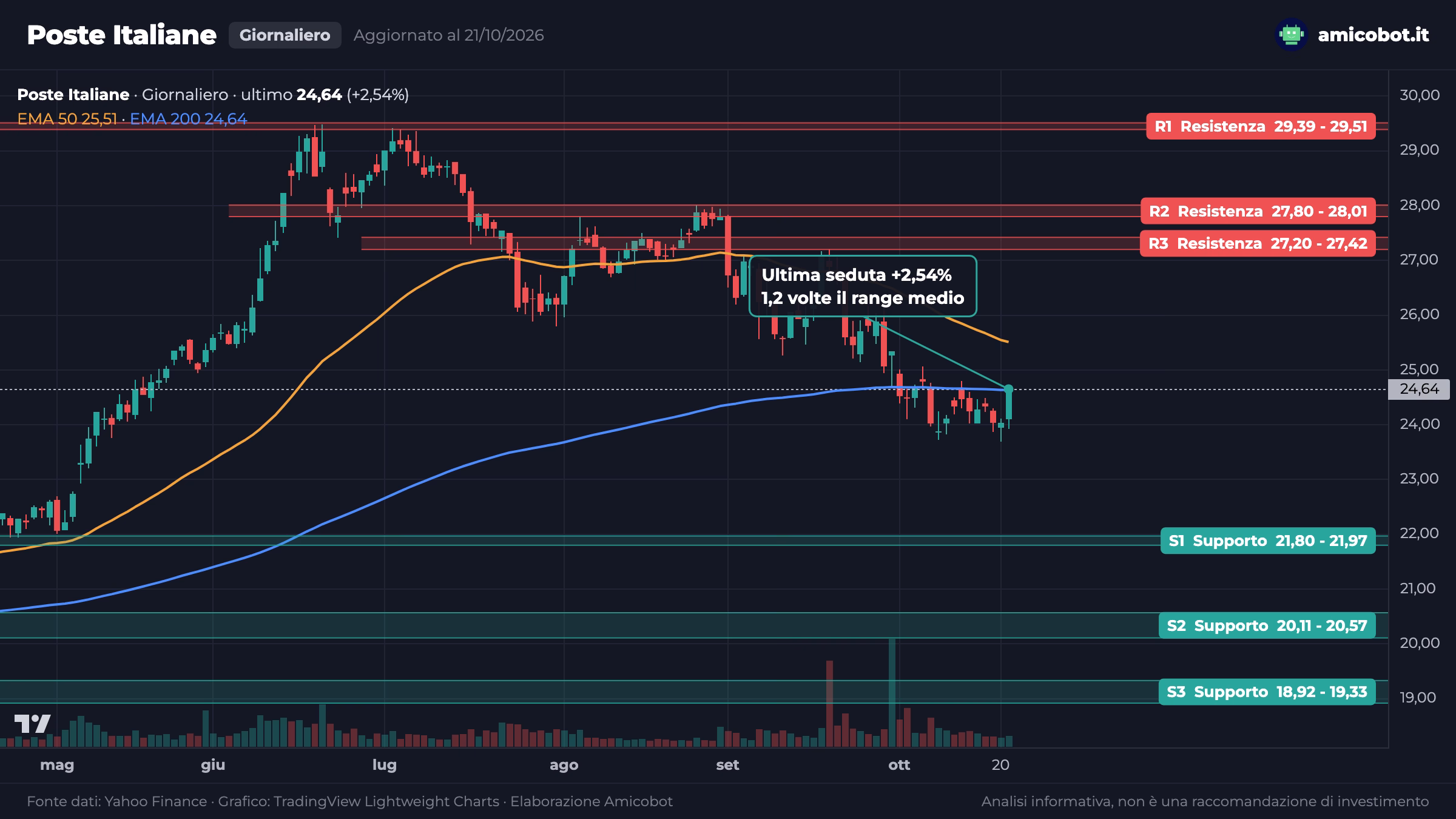Click the Poste Italiane header title

click(x=121, y=35)
